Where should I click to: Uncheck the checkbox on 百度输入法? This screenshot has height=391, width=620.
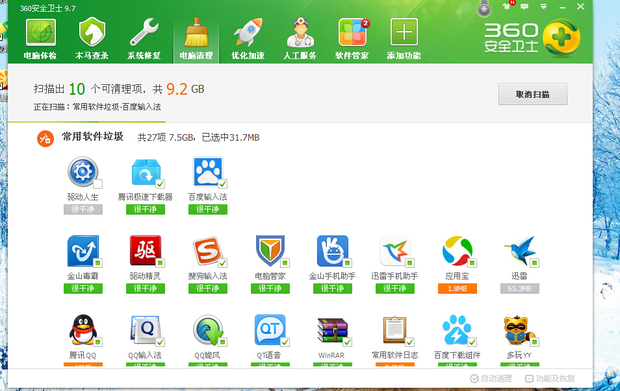tap(223, 184)
